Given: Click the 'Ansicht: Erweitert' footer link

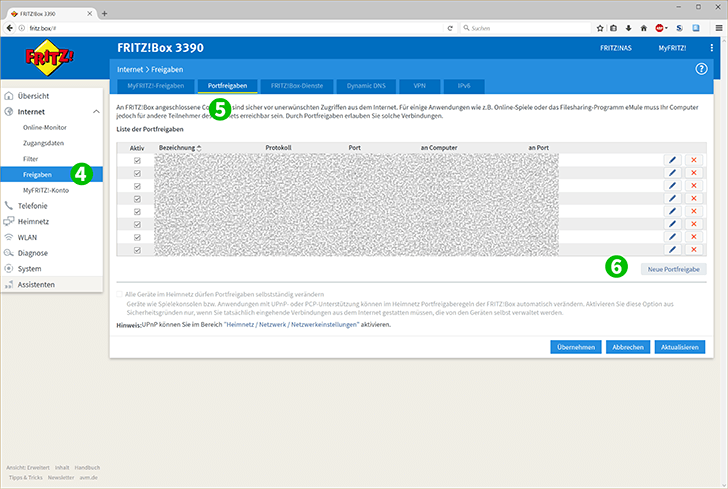Looking at the screenshot, I should 28,468.
